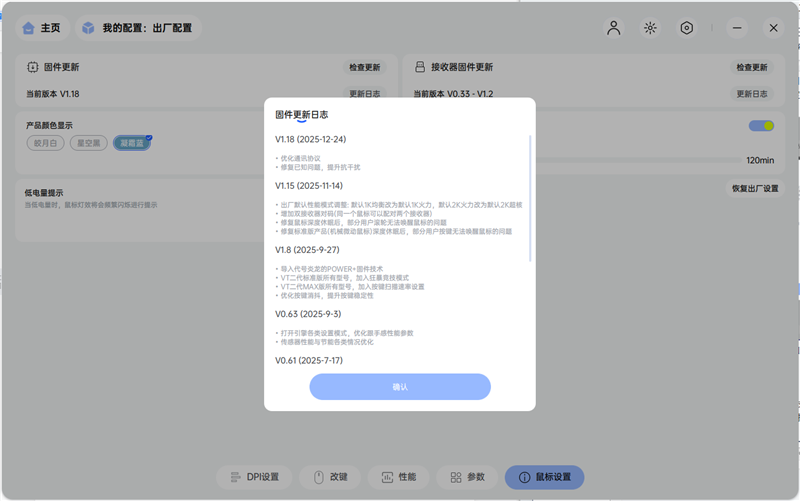Click the 接收器固件更新 receiver icon
This screenshot has width=800, height=501.
[420, 67]
